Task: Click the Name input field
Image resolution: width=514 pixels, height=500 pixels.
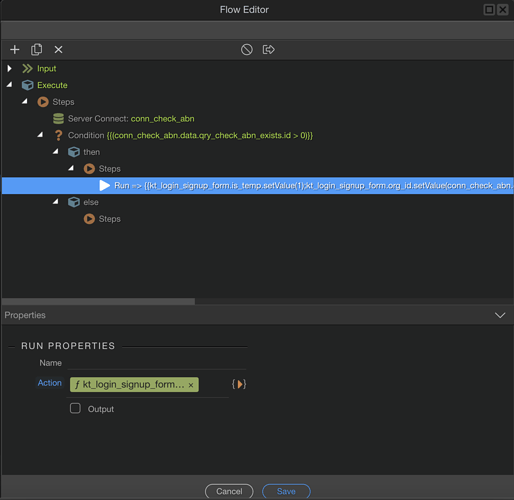Action: click(157, 363)
